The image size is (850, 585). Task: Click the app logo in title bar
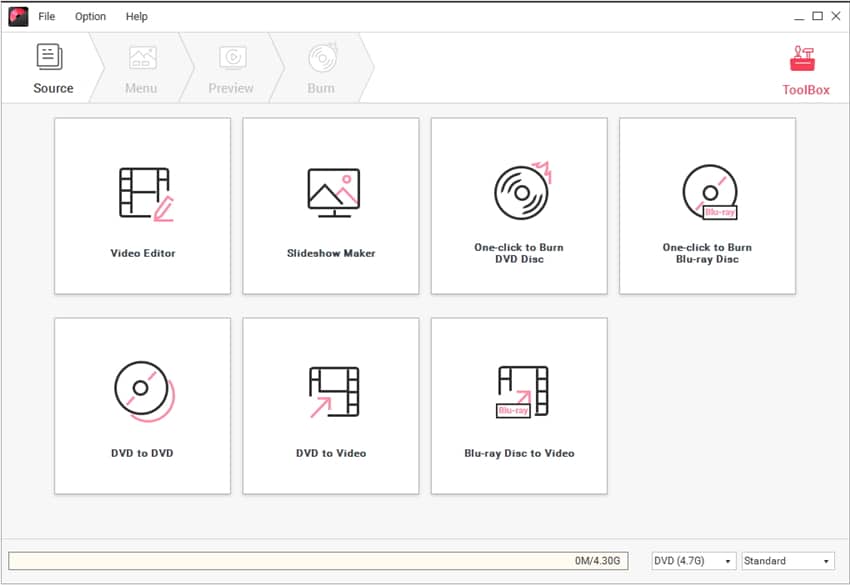[x=18, y=16]
